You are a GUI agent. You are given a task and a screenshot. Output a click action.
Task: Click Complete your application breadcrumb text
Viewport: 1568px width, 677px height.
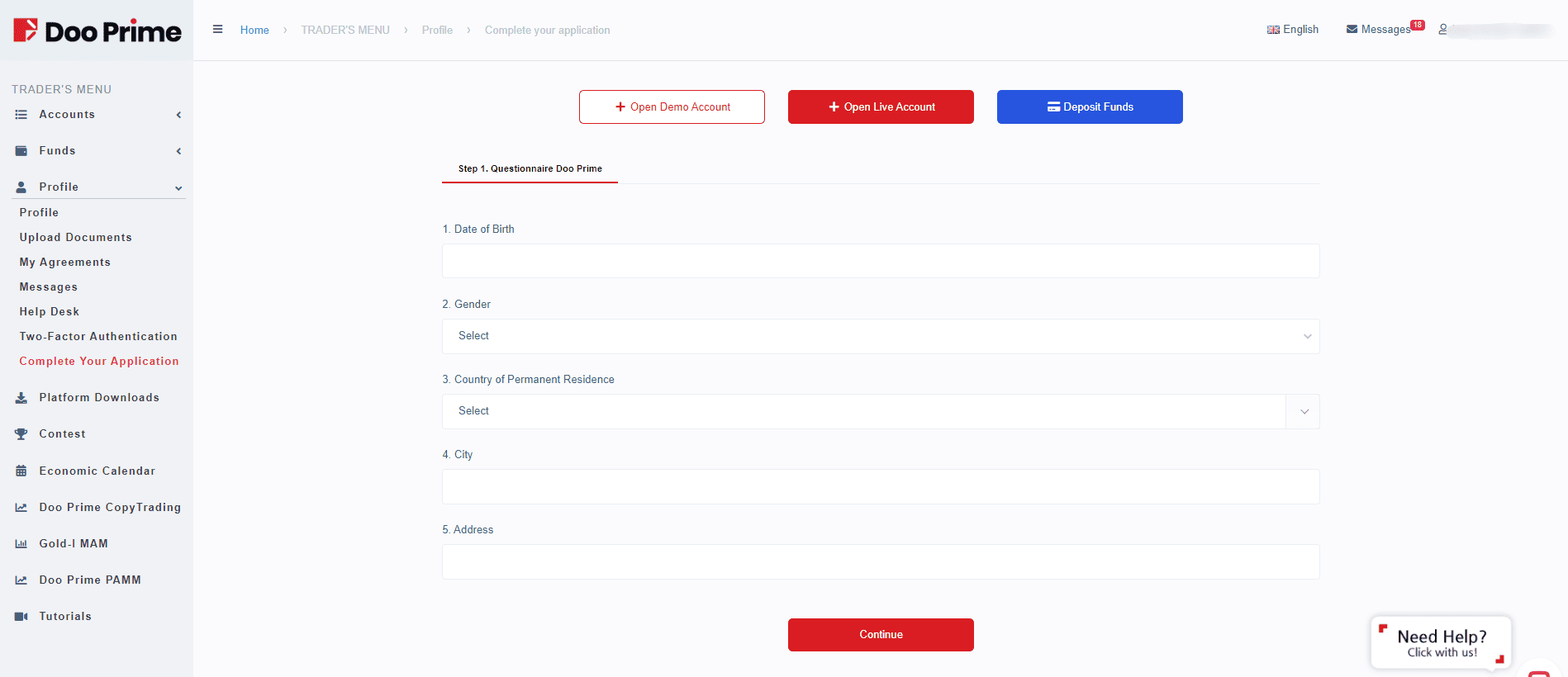[x=548, y=30]
